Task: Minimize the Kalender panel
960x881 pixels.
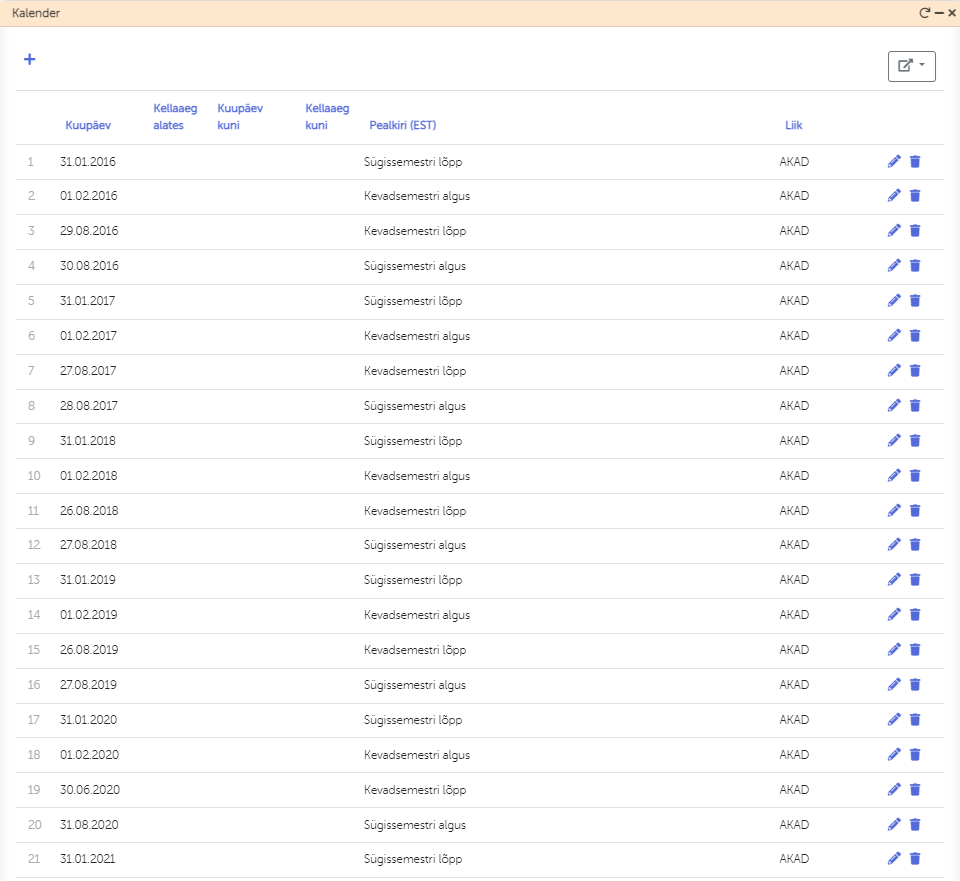Action: 939,13
